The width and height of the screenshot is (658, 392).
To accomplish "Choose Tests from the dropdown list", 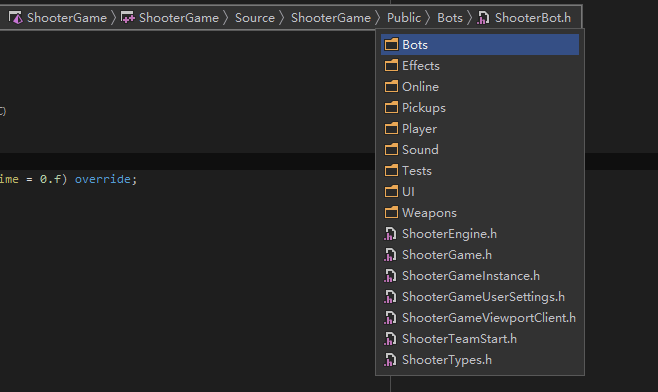I will 480,170.
